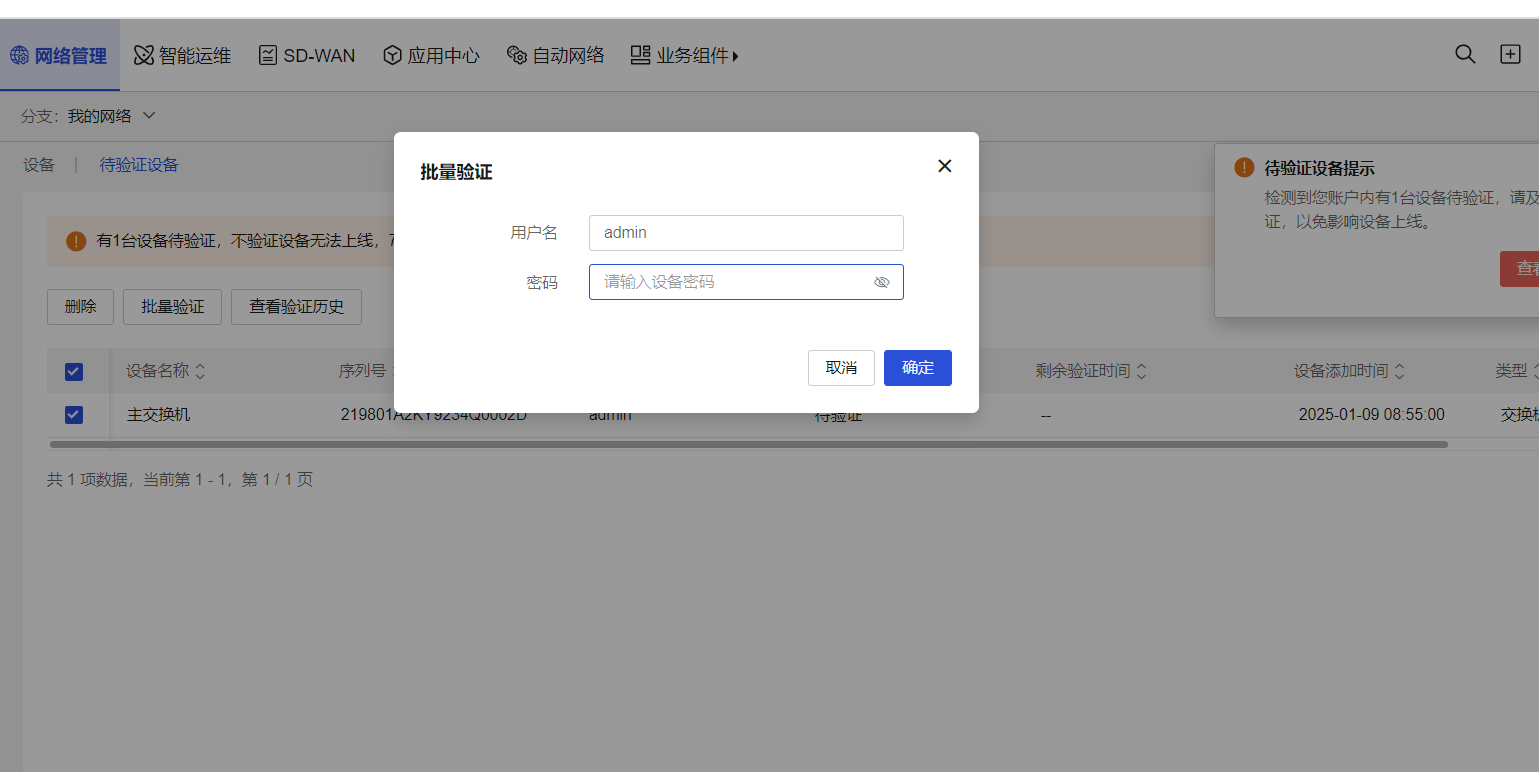
Task: Expand the 业务组件 menu
Action: [684, 56]
